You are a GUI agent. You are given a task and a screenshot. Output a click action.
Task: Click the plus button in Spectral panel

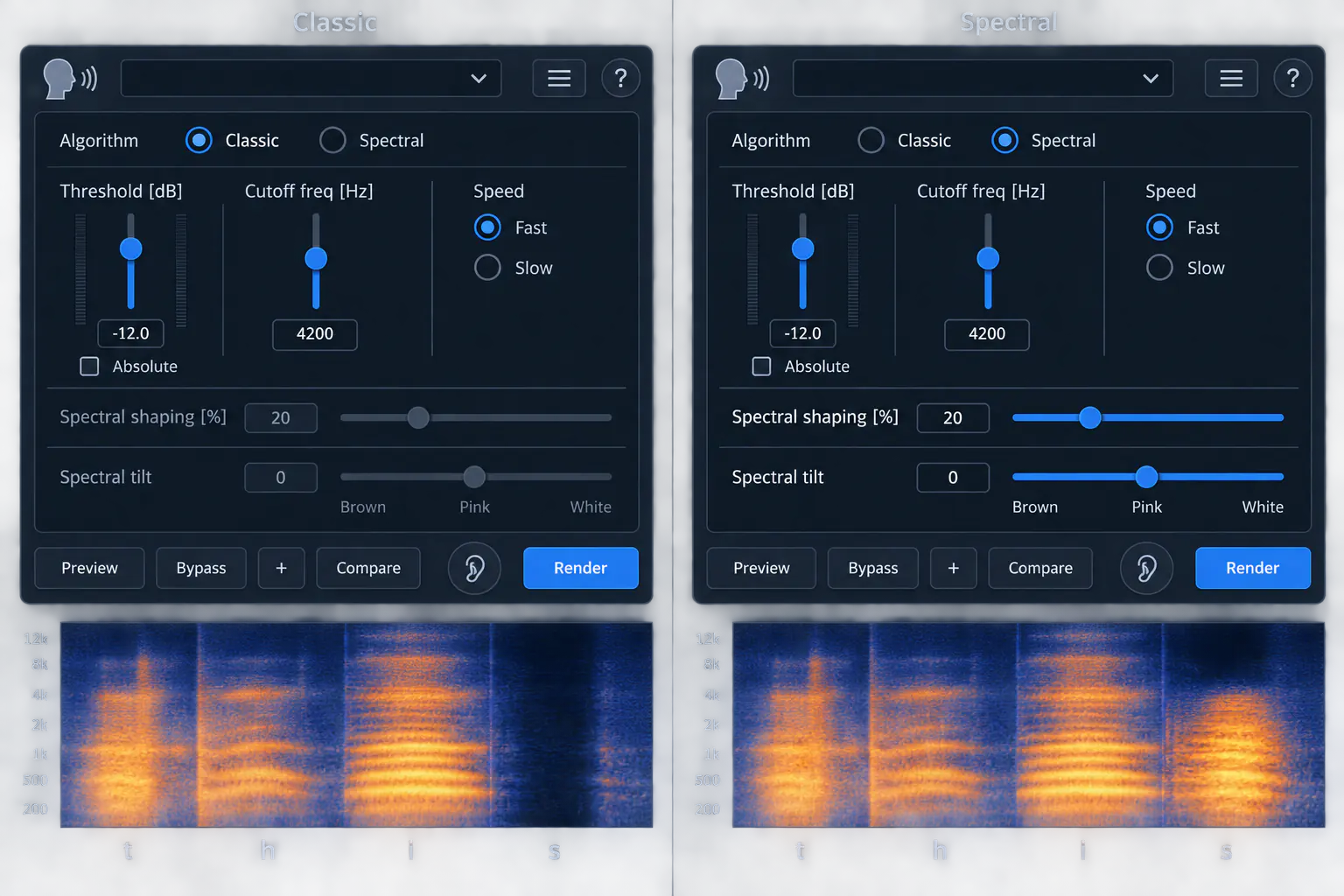click(954, 569)
